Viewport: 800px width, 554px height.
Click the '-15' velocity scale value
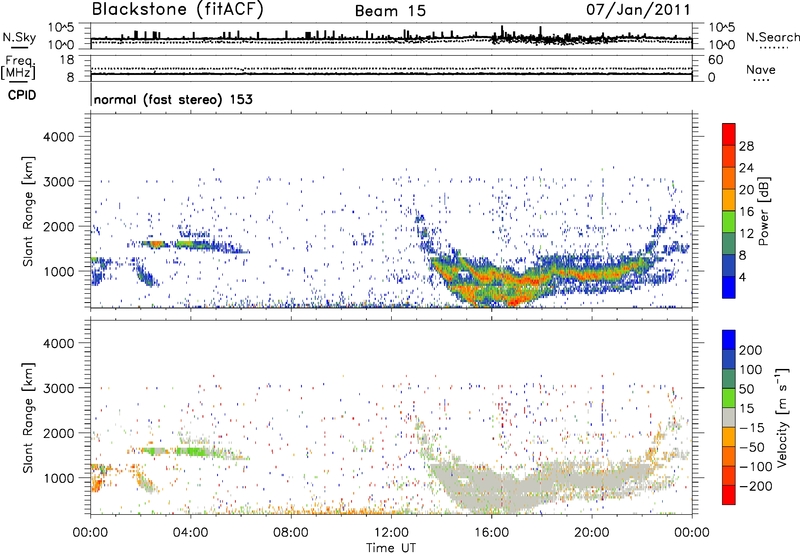pos(752,428)
